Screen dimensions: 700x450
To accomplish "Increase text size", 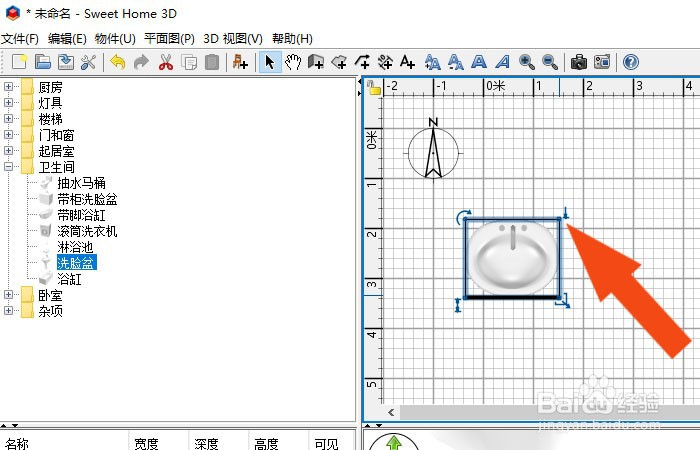I will [x=433, y=62].
